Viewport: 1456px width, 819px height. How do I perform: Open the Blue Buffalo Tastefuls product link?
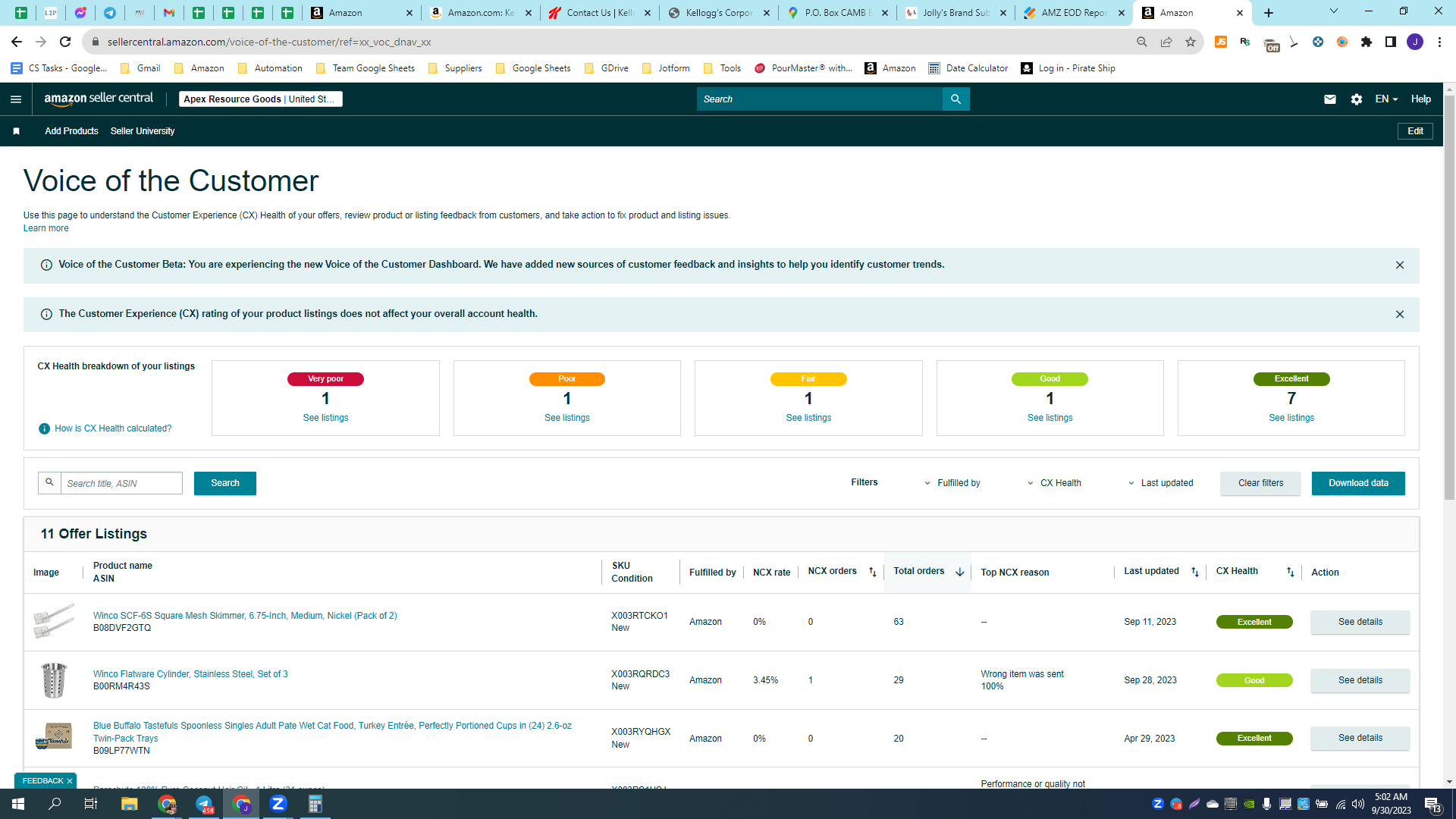click(x=332, y=733)
